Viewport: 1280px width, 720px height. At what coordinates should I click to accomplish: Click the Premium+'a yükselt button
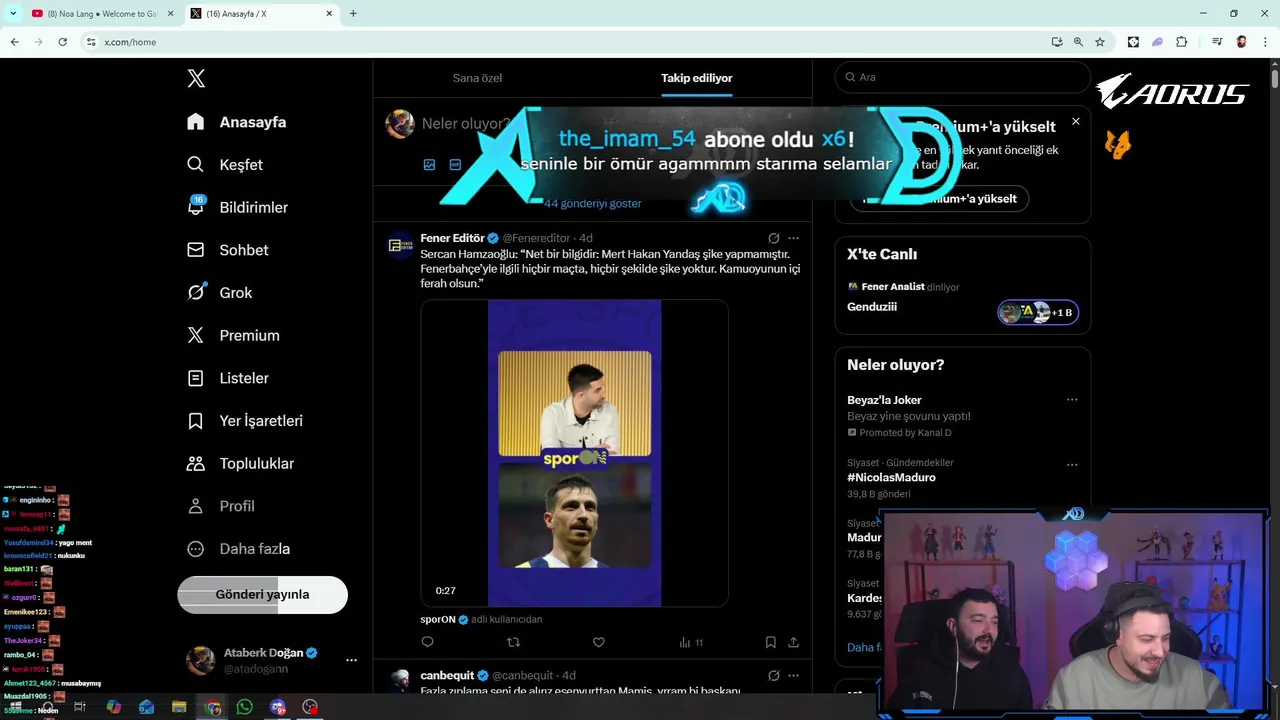click(939, 198)
